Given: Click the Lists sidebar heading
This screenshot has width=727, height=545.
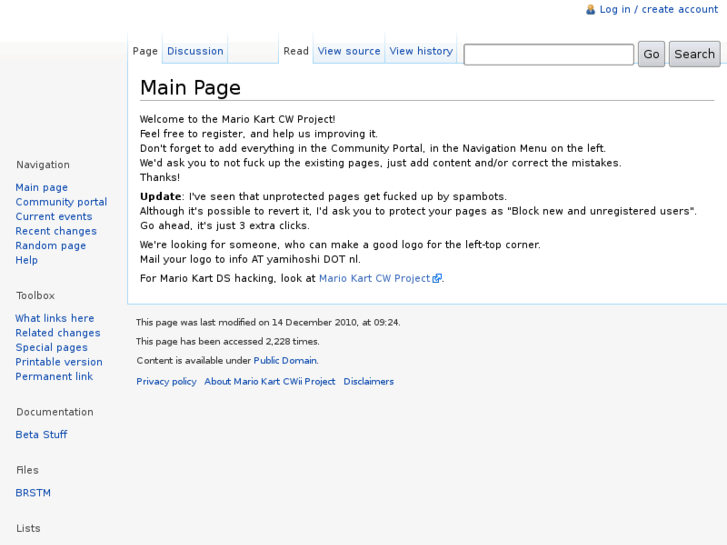Looking at the screenshot, I should pos(28,528).
